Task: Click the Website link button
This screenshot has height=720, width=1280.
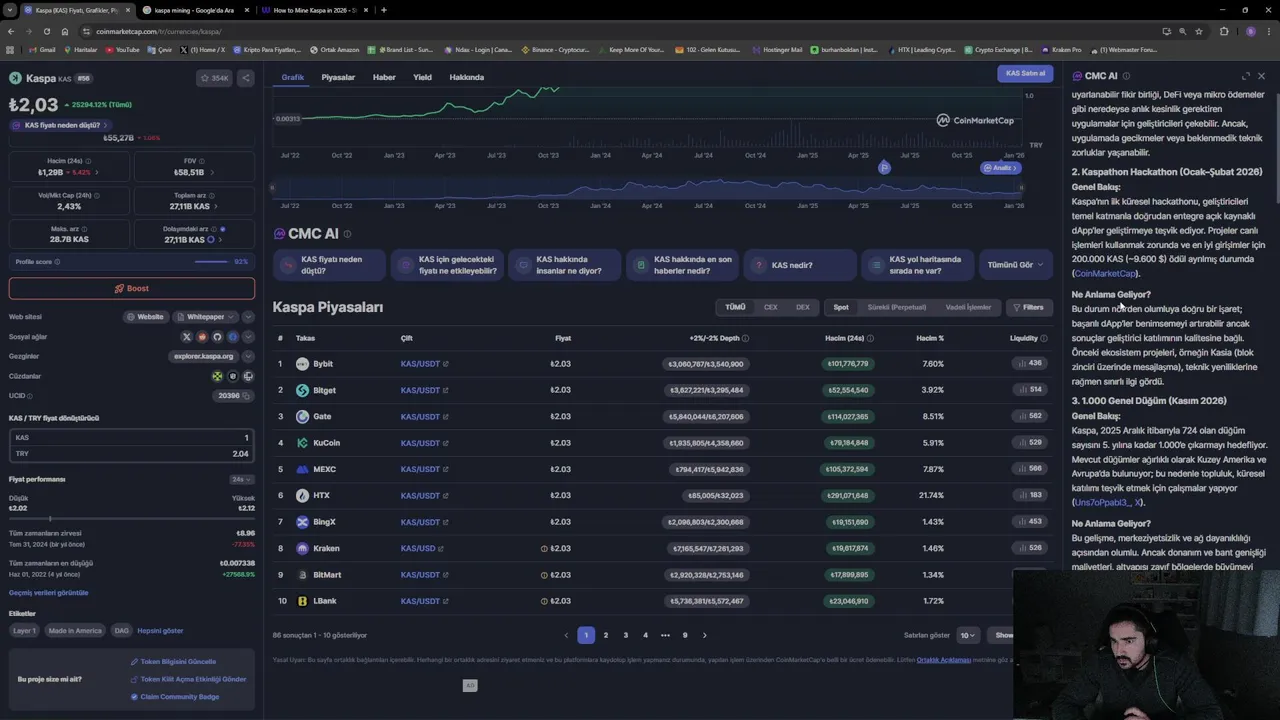Action: 145,317
